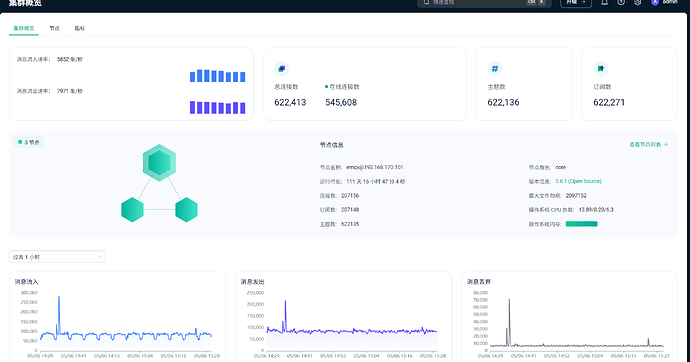Viewport: 690px width, 362px height.
Task: Switch to the 指标 (Metrics) tab
Action: (x=80, y=28)
